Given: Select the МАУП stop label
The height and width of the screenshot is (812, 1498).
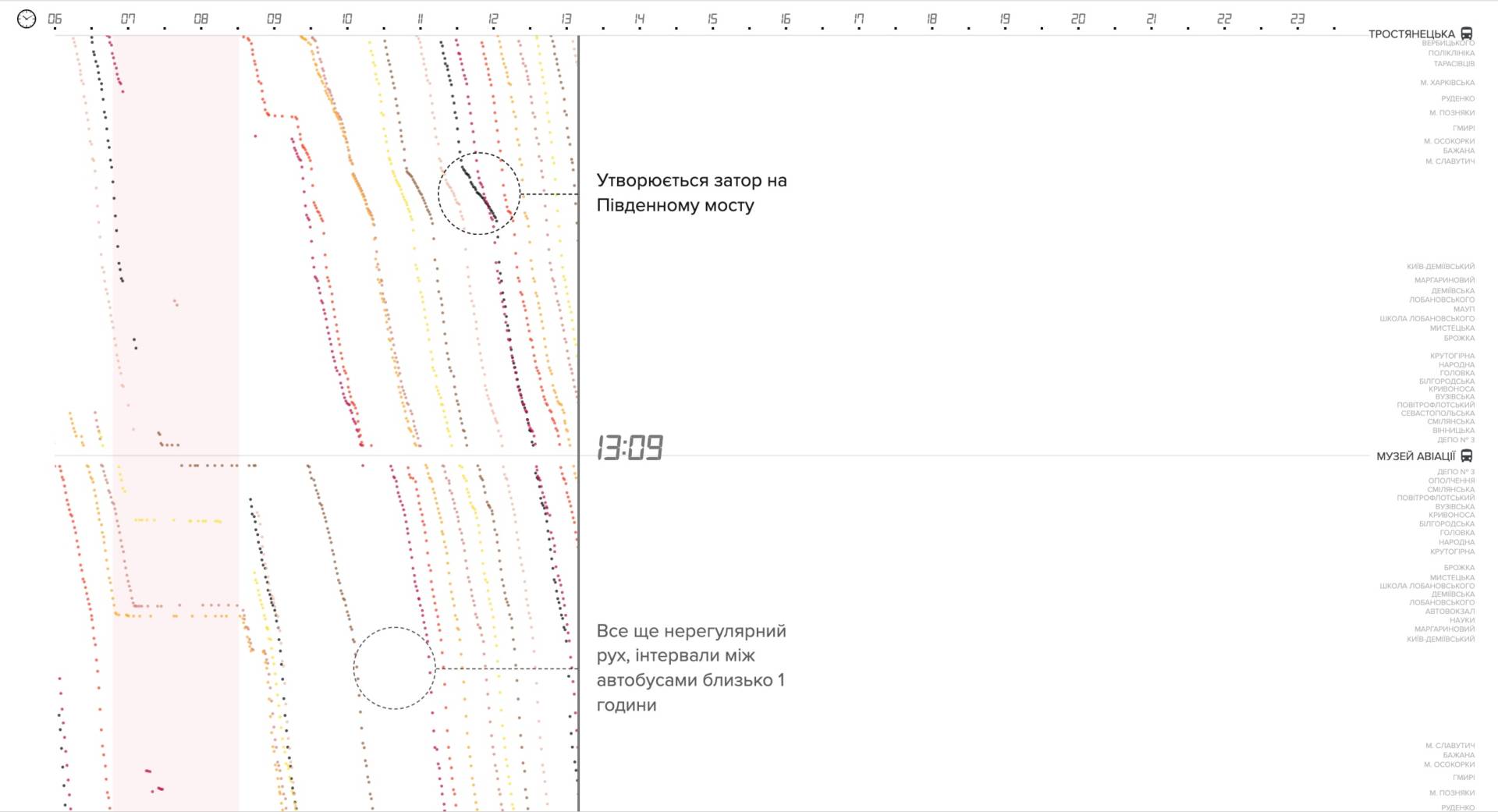Looking at the screenshot, I should tap(1464, 309).
